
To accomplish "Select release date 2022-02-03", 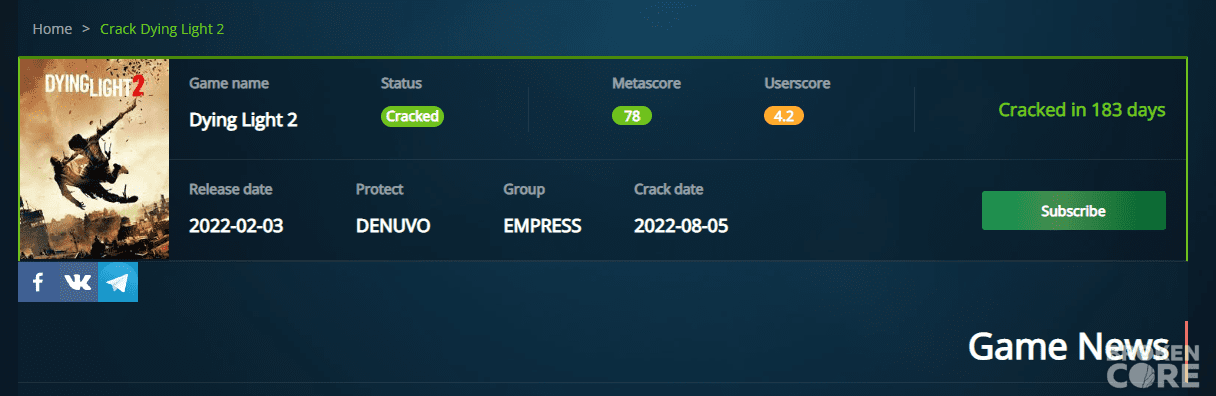I will (236, 226).
